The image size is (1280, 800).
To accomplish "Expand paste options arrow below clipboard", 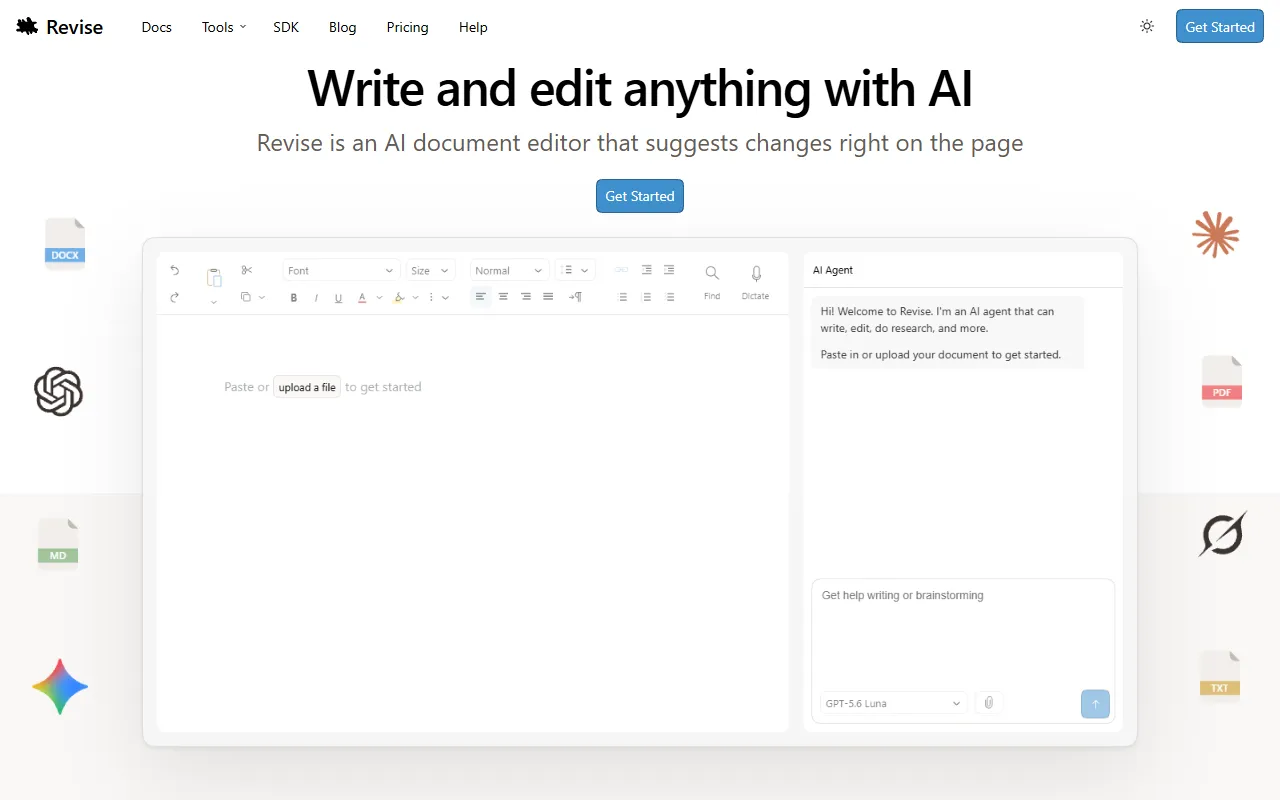I will pos(214,301).
